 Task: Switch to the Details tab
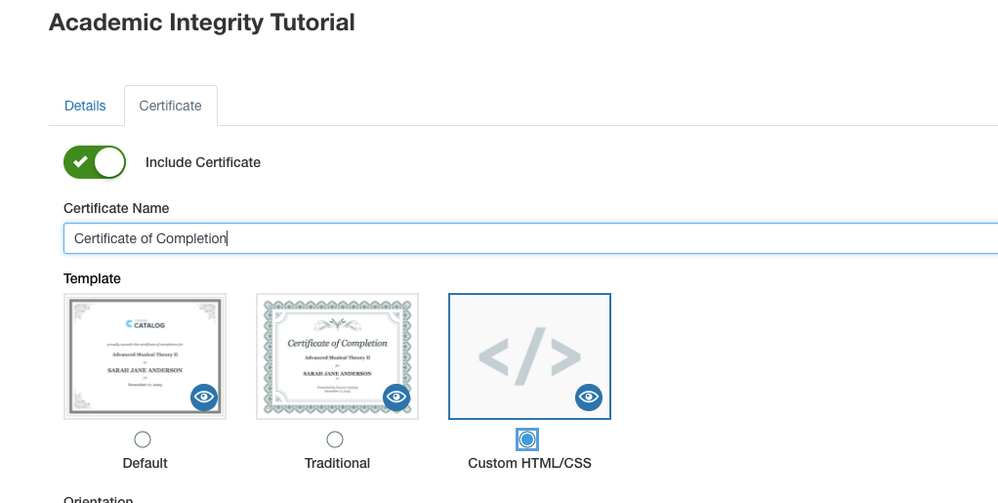click(85, 105)
